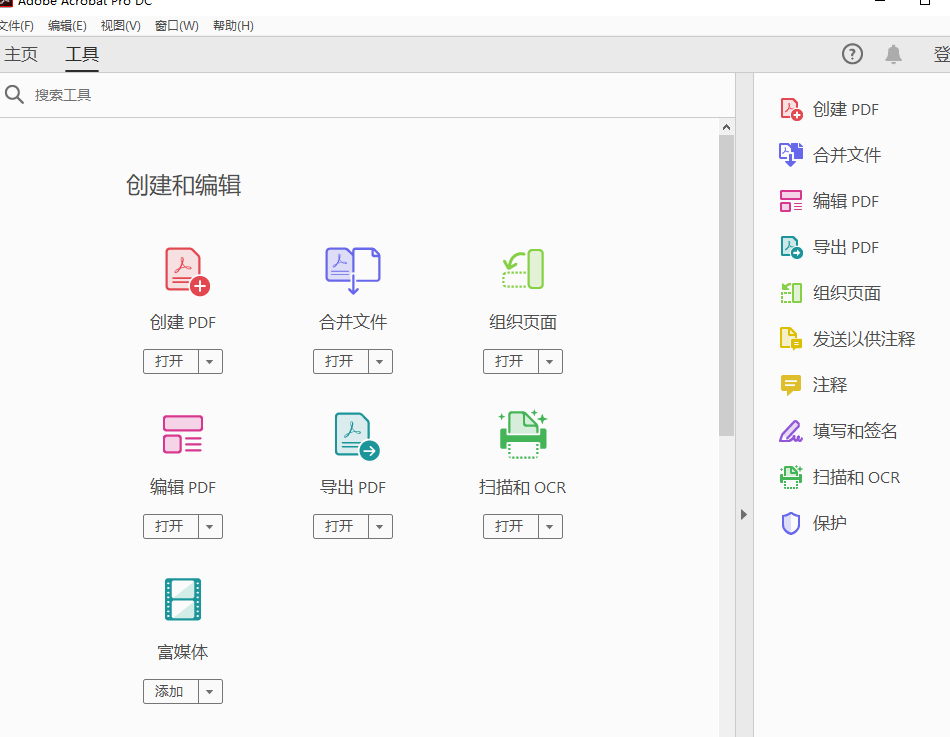950x737 pixels.
Task: Open the 组织页面 tool icon
Action: [x=522, y=268]
